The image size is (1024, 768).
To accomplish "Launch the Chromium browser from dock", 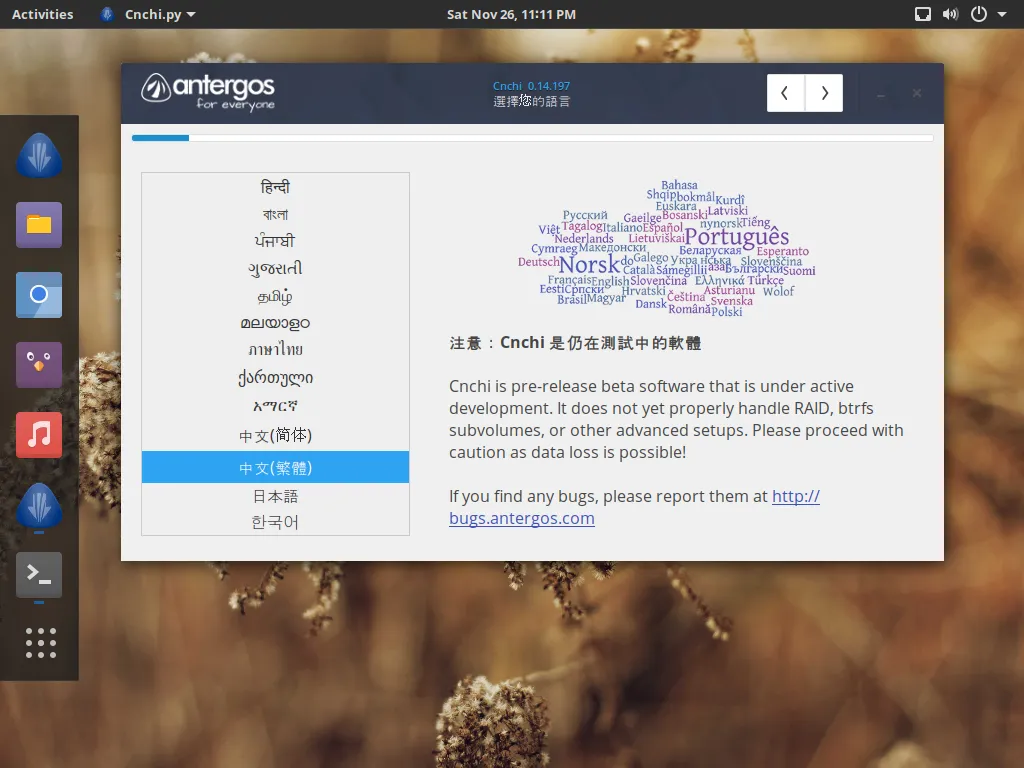I will (x=39, y=295).
